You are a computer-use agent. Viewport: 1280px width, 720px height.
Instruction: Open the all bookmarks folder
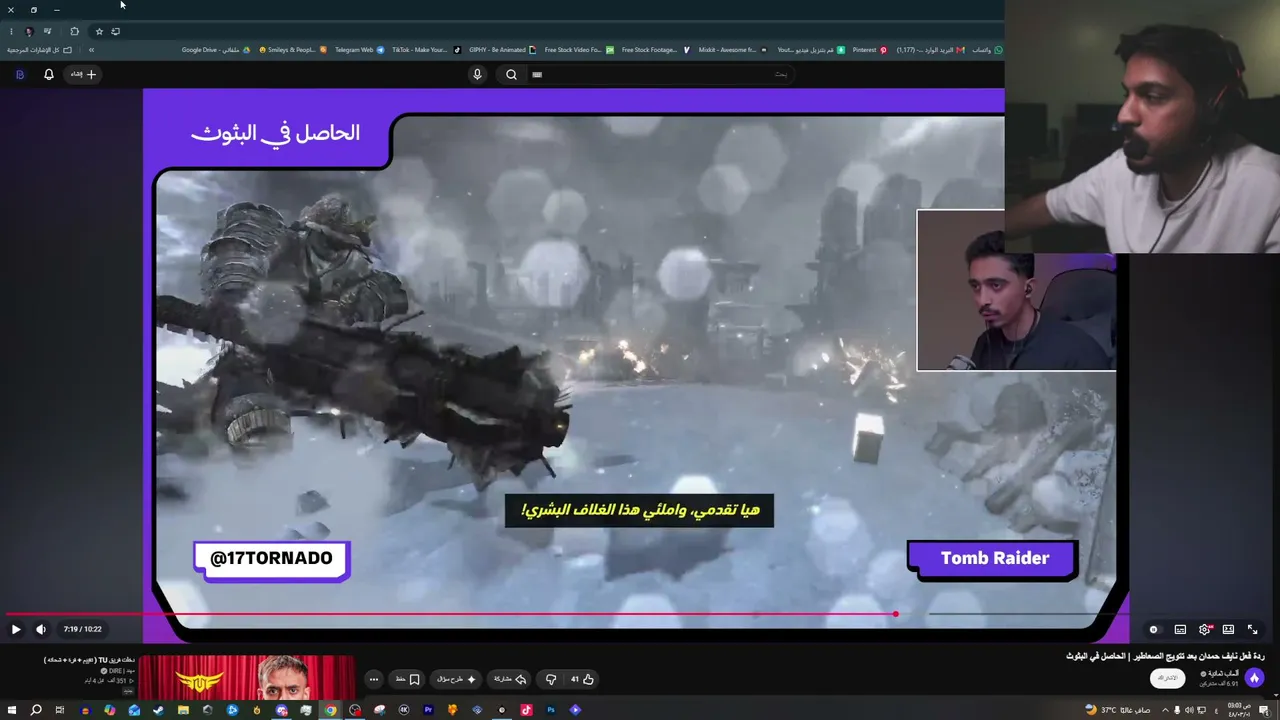pyautogui.click(x=40, y=50)
